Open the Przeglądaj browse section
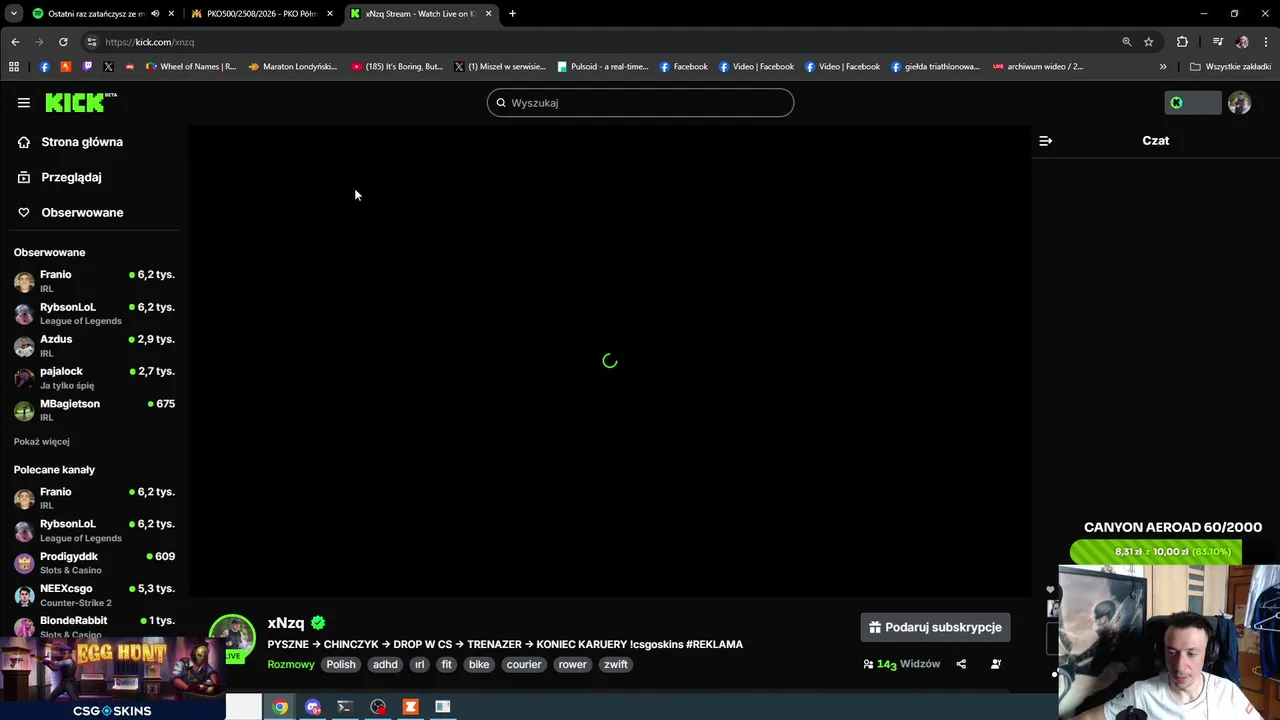The image size is (1280, 720). click(x=71, y=177)
